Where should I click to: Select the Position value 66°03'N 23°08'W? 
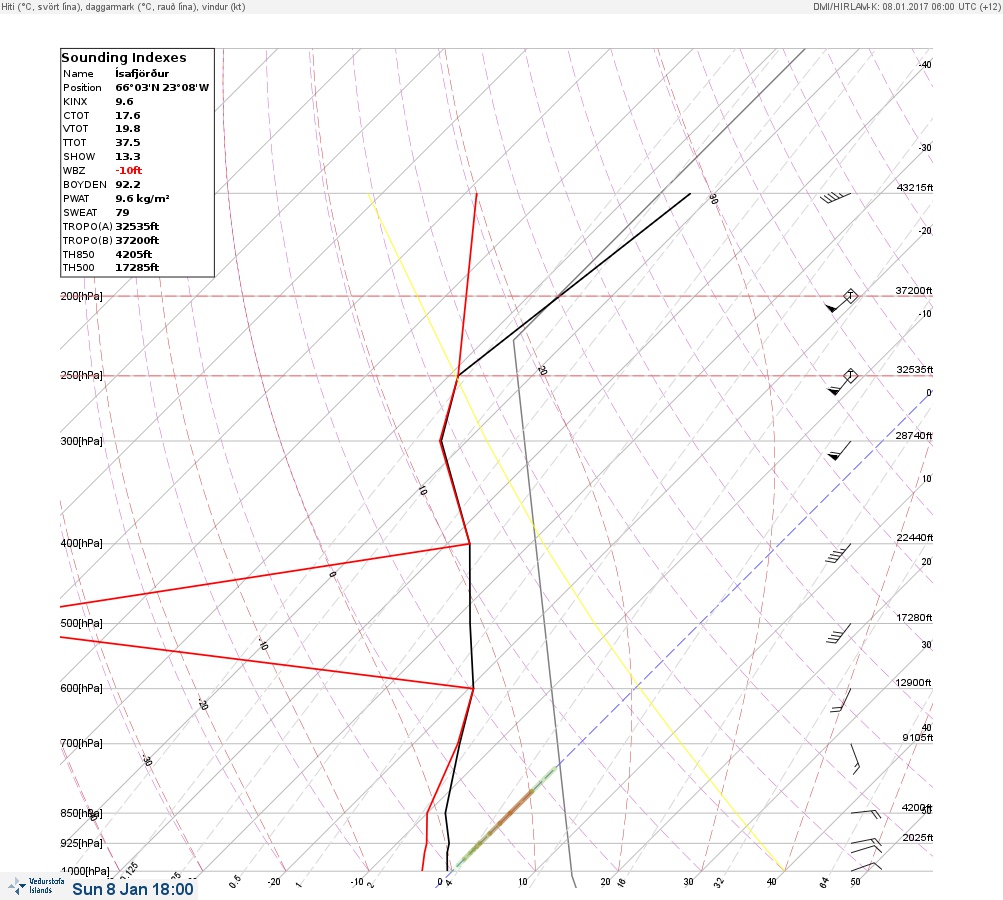pyautogui.click(x=162, y=88)
